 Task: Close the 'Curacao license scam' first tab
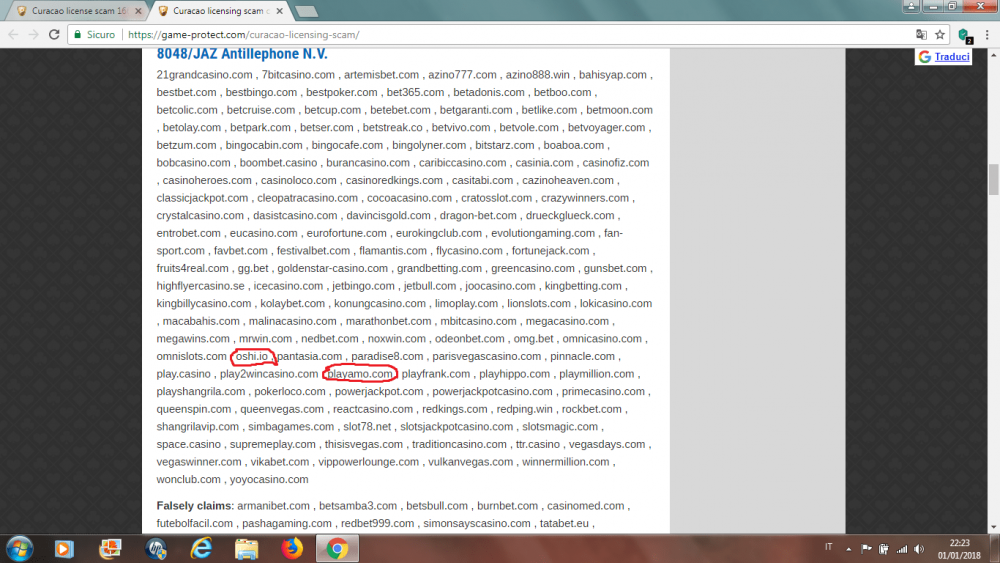point(138,11)
